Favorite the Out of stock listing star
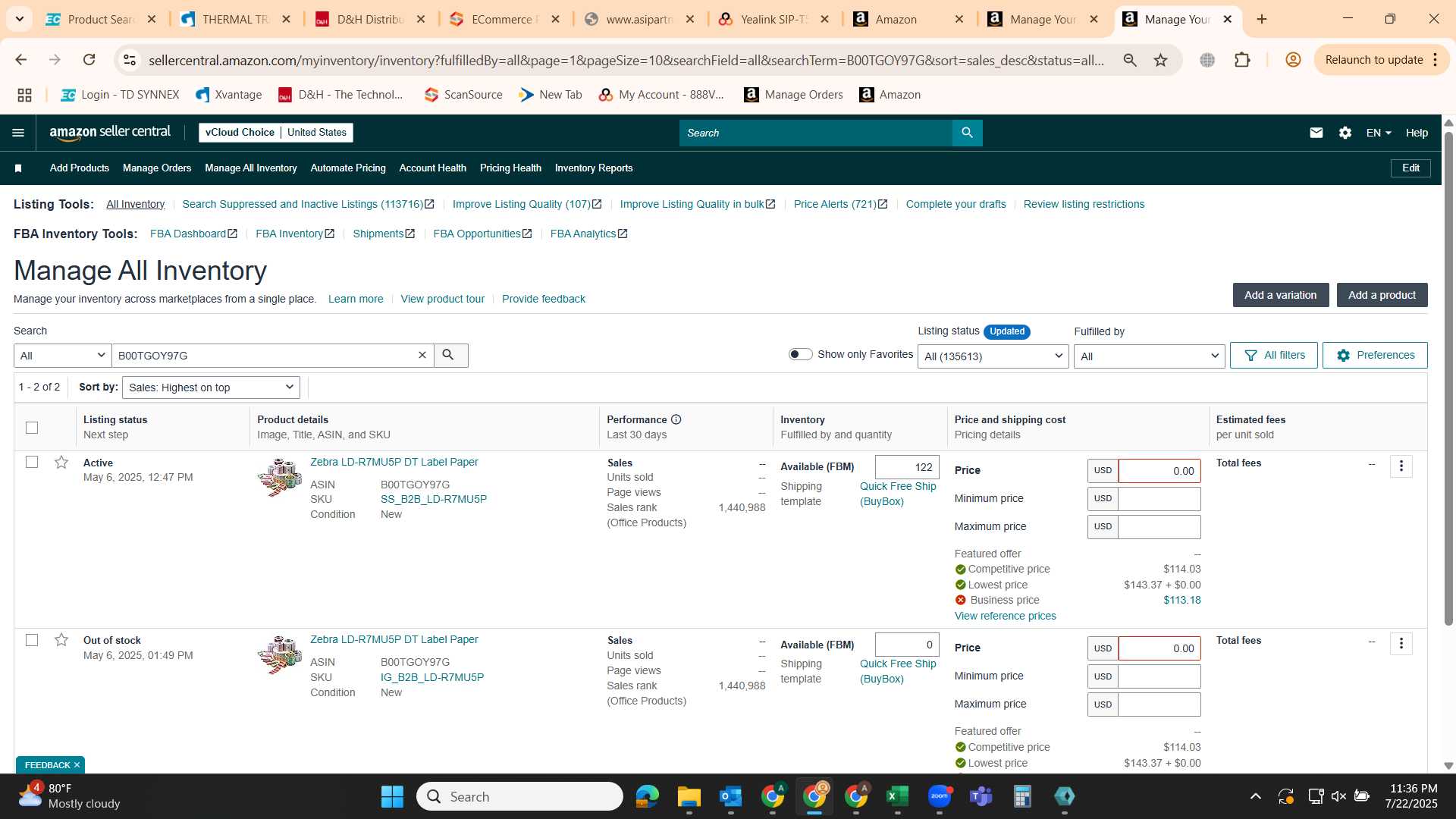This screenshot has height=819, width=1456. [61, 640]
